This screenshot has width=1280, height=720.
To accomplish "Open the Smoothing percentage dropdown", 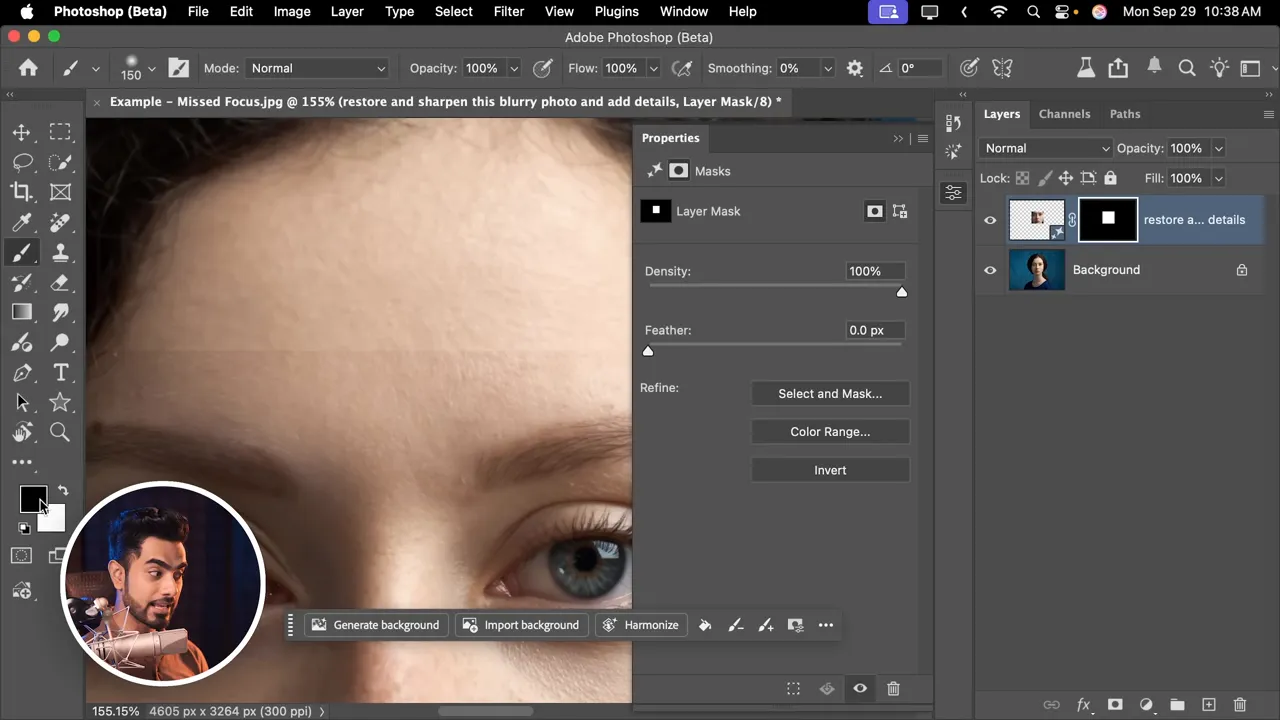I will [x=828, y=68].
